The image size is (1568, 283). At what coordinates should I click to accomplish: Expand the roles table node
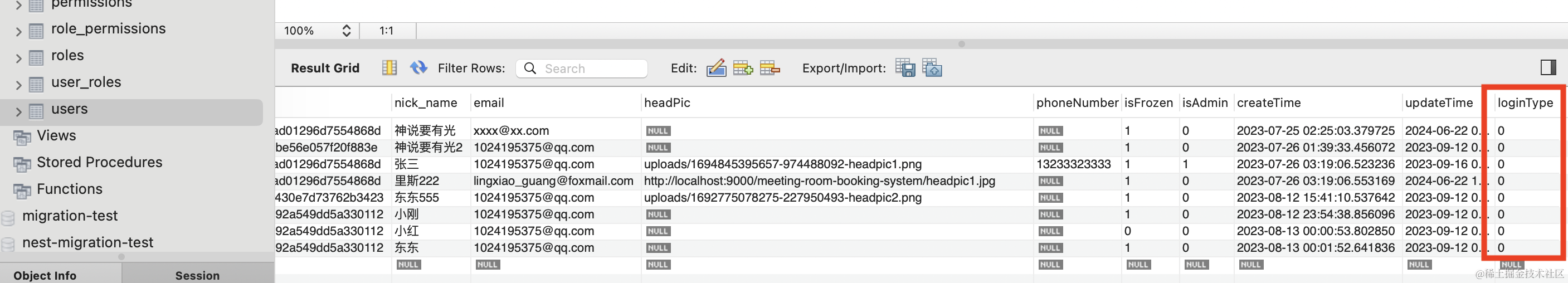[18, 58]
